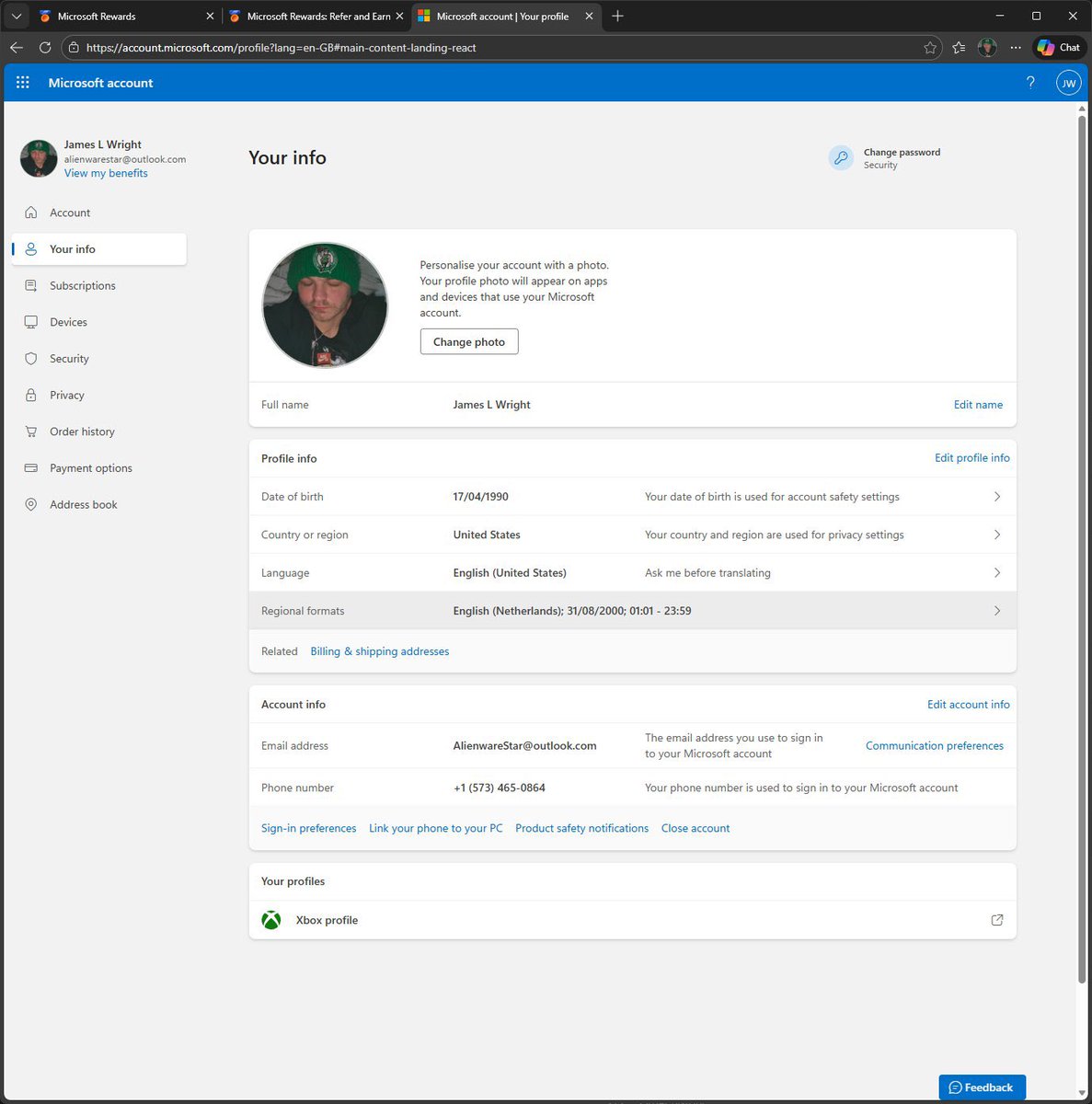Click the phone number +1 (573) 465-0864
This screenshot has height=1104, width=1092.
point(499,788)
